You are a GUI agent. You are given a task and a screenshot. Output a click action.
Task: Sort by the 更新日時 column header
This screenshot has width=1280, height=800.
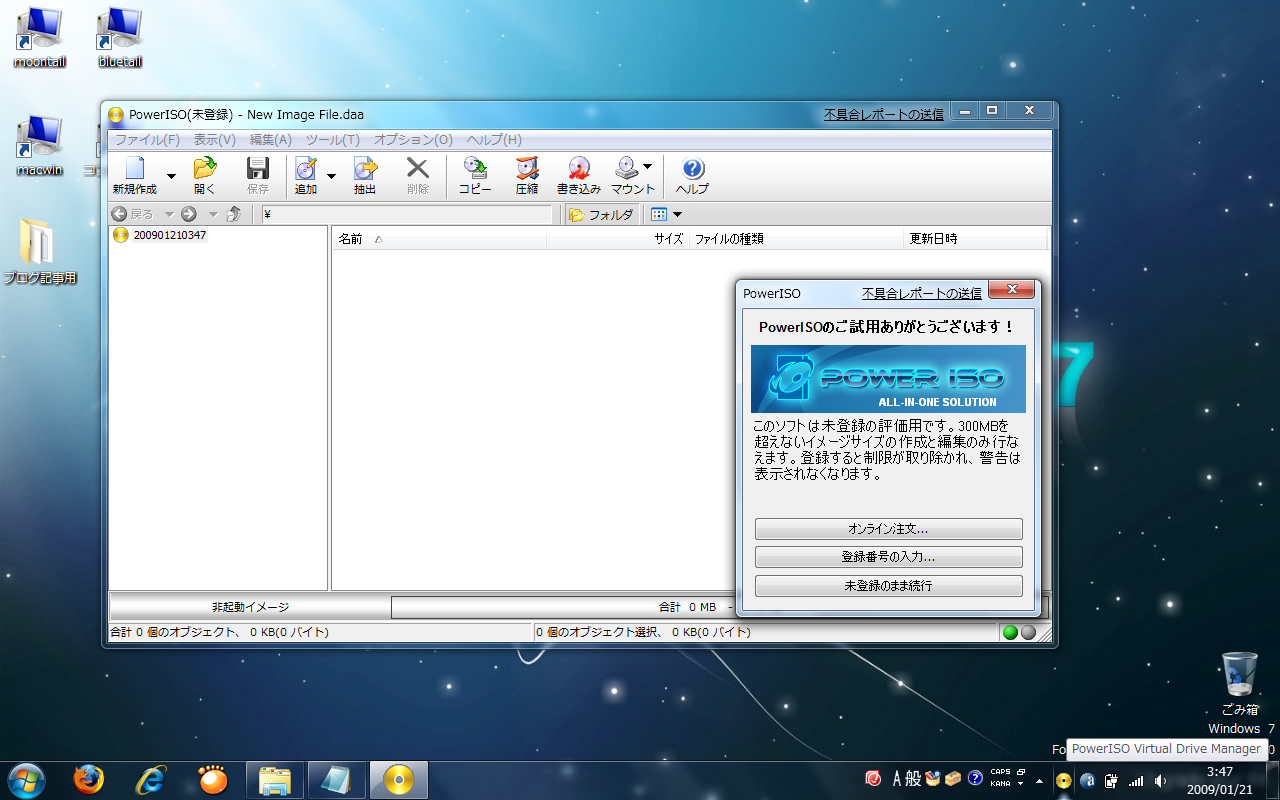(975, 239)
